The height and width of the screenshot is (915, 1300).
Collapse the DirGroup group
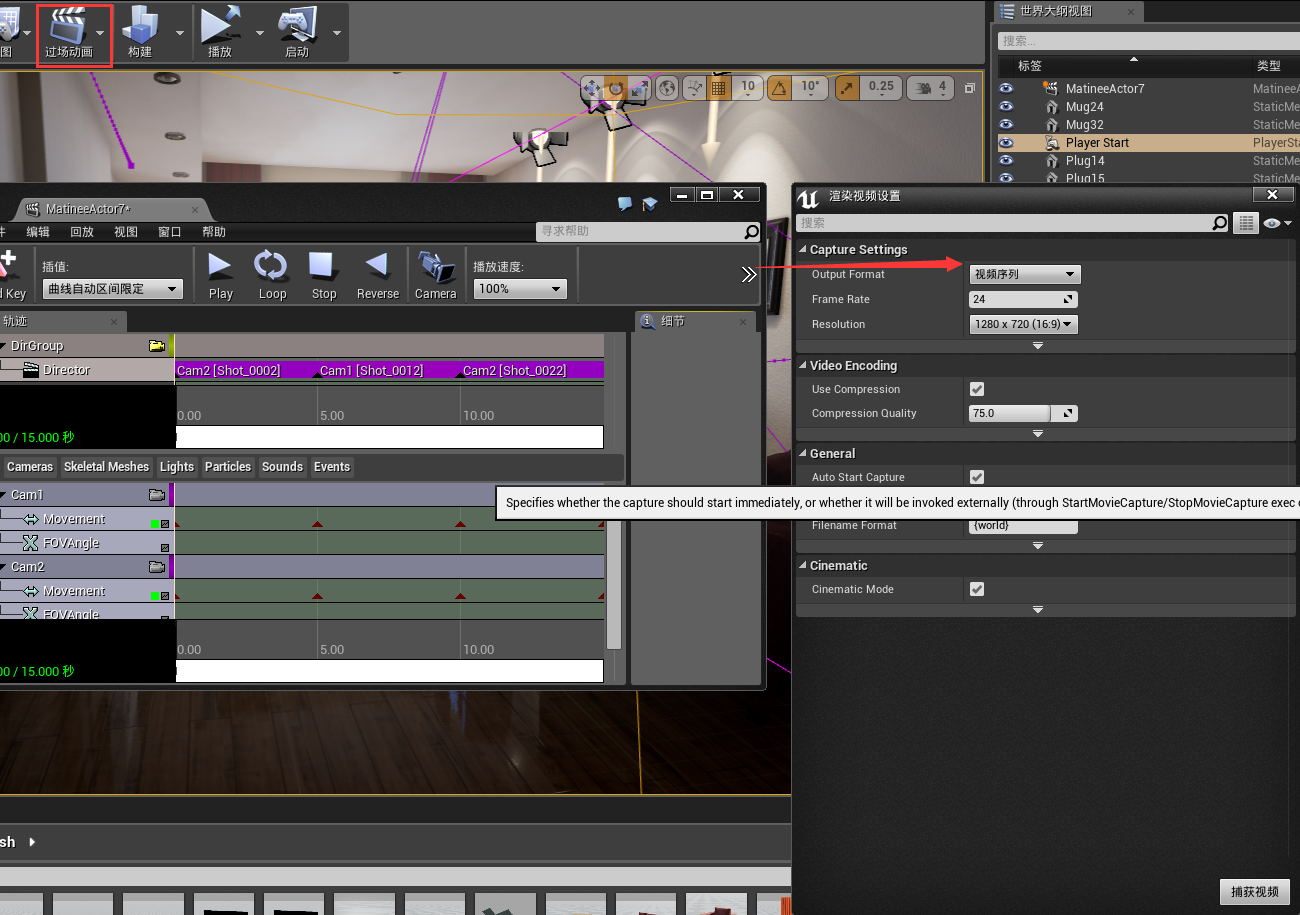pyautogui.click(x=3, y=346)
